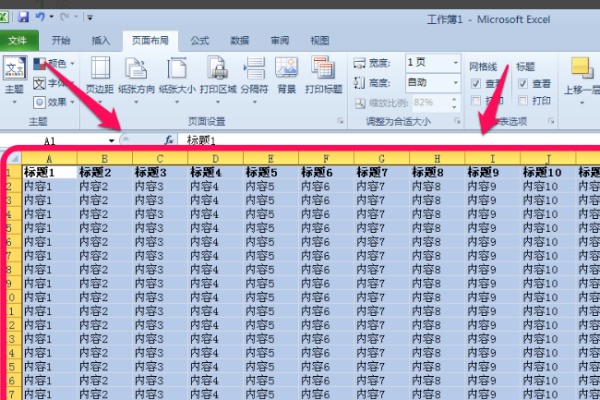
Task: Click the 高度 height icon label
Action: (x=372, y=83)
